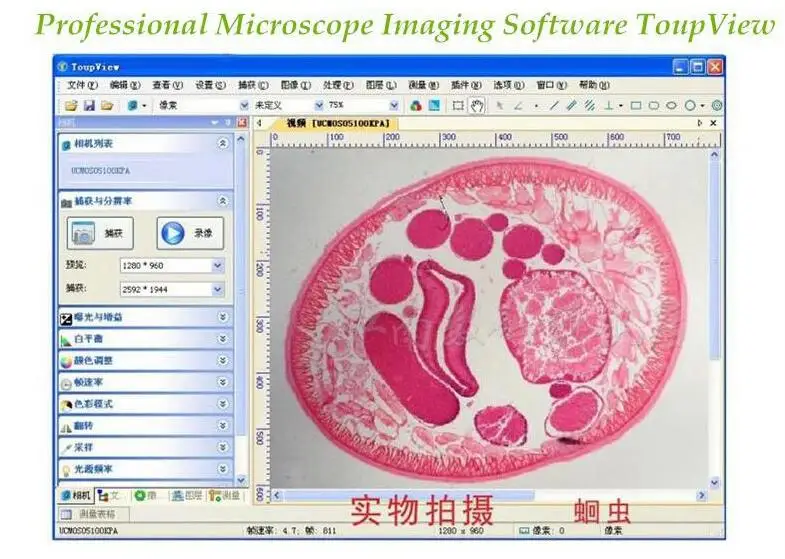This screenshot has width=785, height=559.
Task: Click the image horizontal scrollbar right arrow
Action: click(701, 495)
